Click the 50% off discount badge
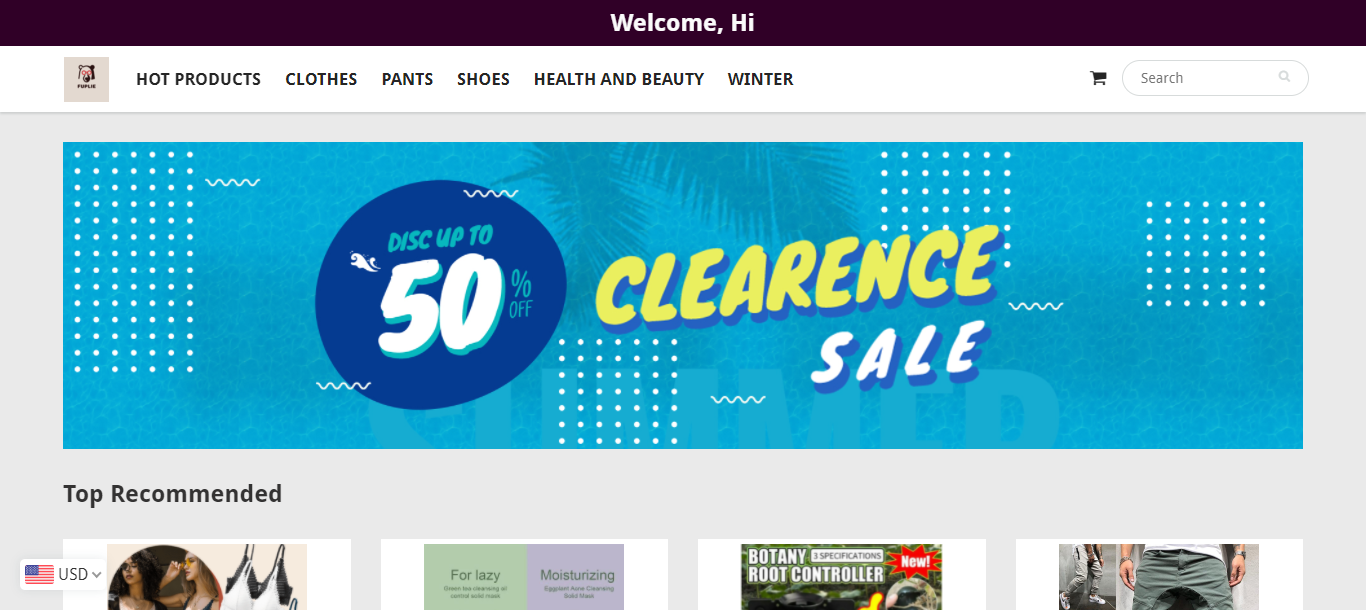 [x=441, y=295]
